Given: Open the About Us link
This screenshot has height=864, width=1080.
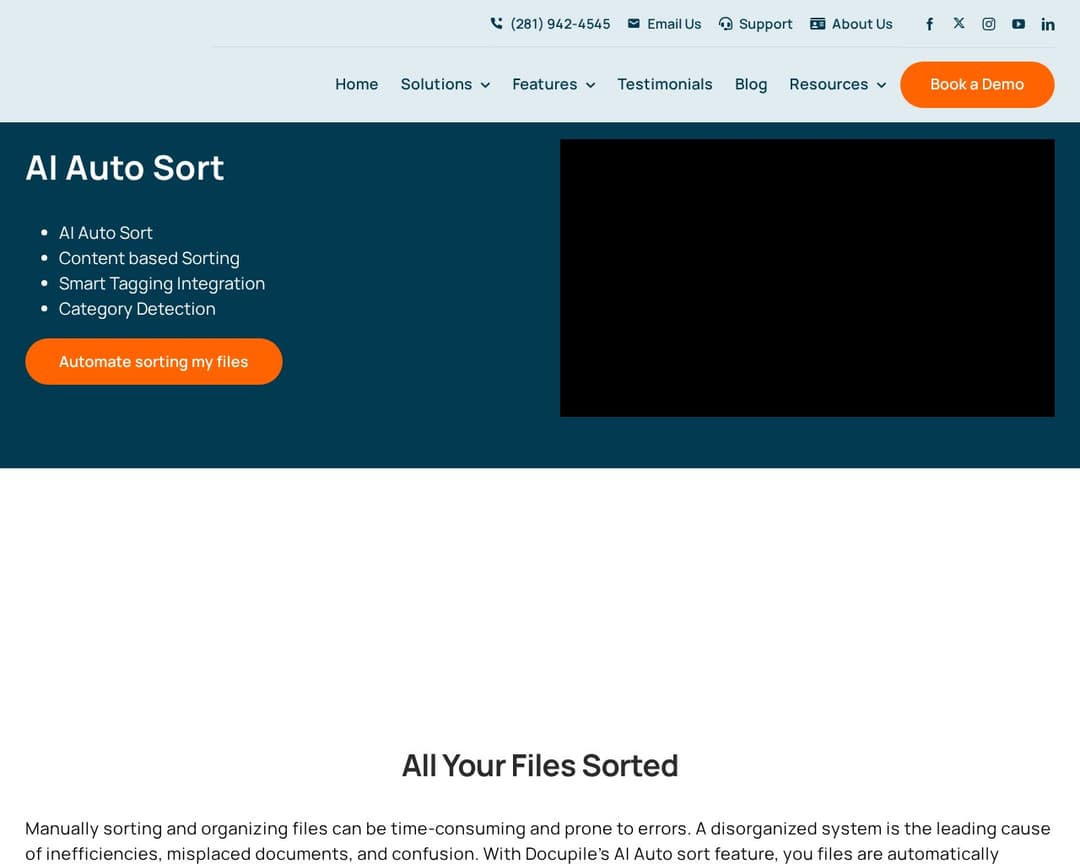Looking at the screenshot, I should click(x=862, y=24).
